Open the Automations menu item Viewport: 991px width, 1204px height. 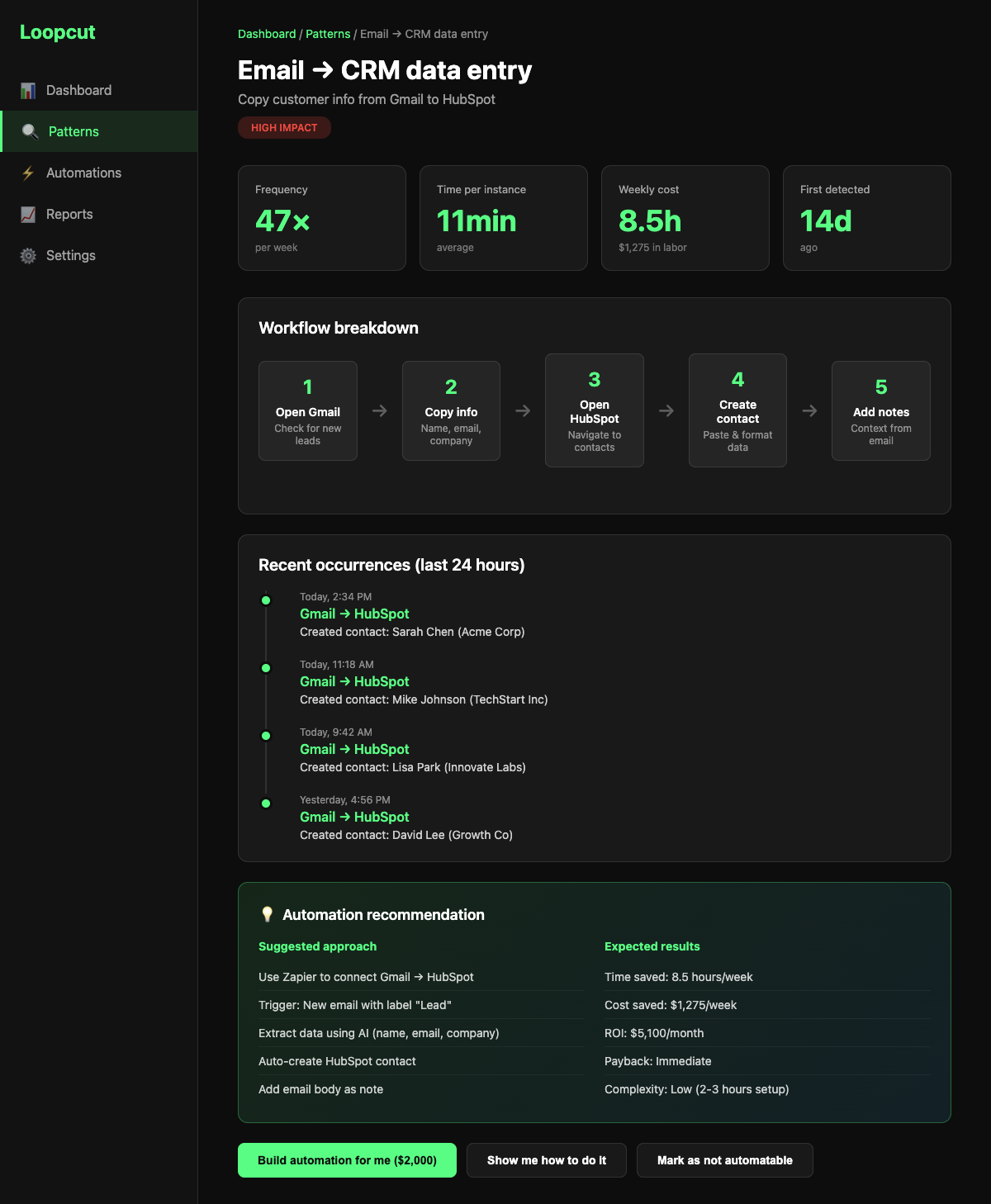click(83, 173)
